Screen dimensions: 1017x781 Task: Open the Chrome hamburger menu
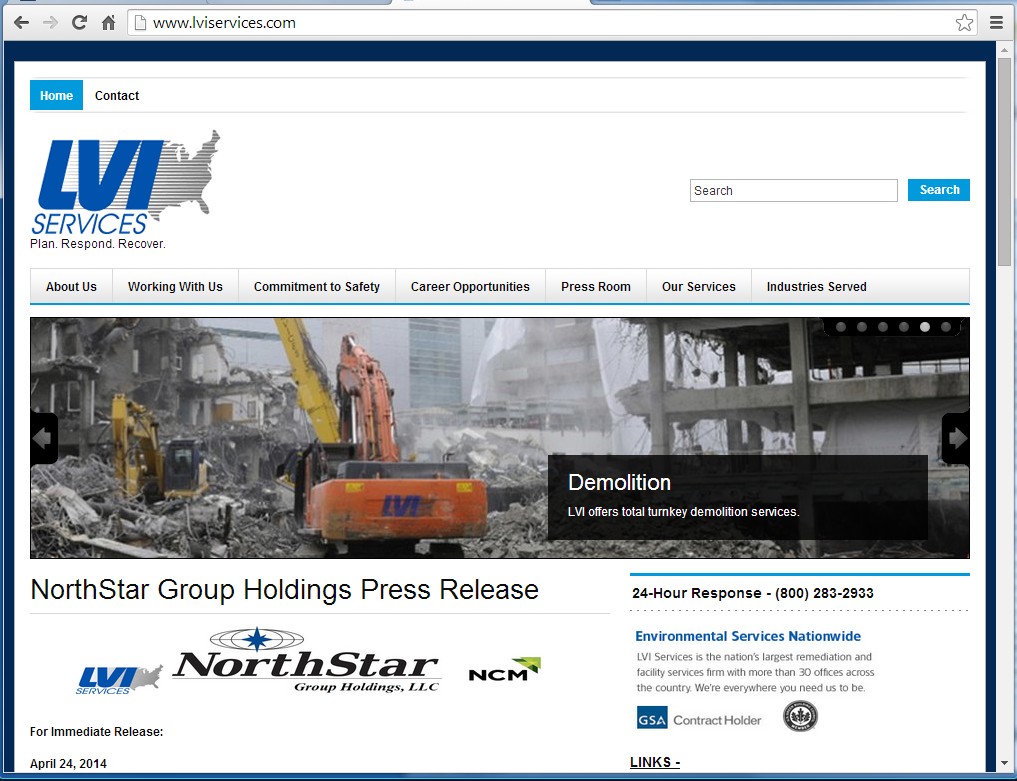point(997,23)
